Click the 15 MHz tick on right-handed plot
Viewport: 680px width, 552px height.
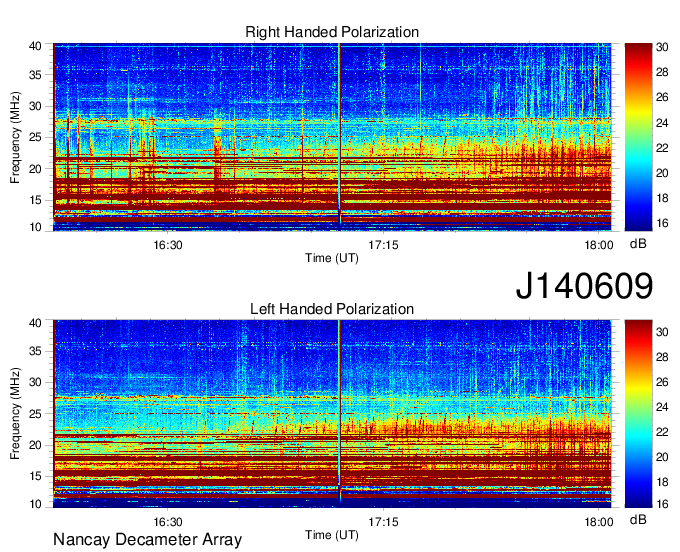36,200
